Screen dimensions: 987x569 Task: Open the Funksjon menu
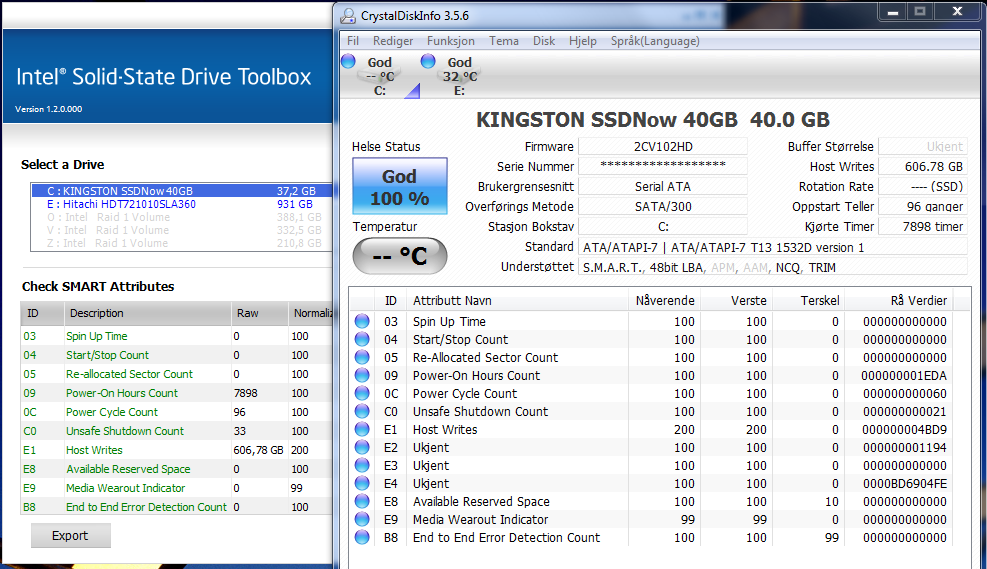pyautogui.click(x=451, y=41)
